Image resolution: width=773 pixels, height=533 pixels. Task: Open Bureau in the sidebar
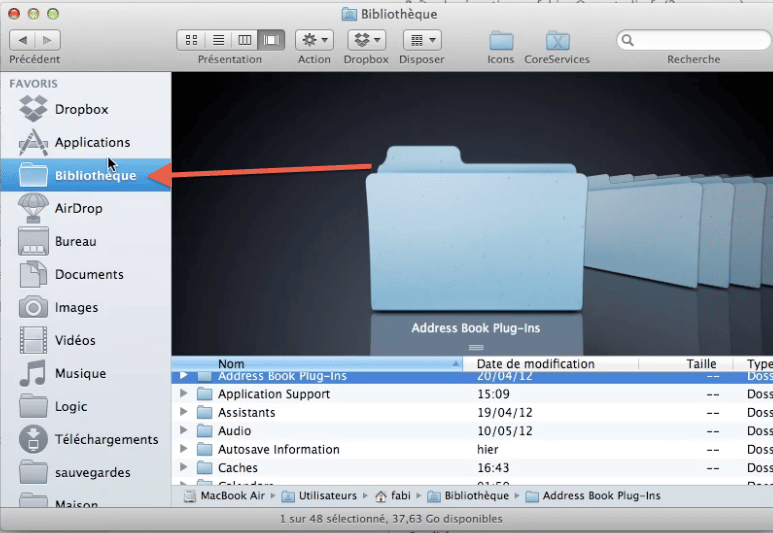[86, 241]
